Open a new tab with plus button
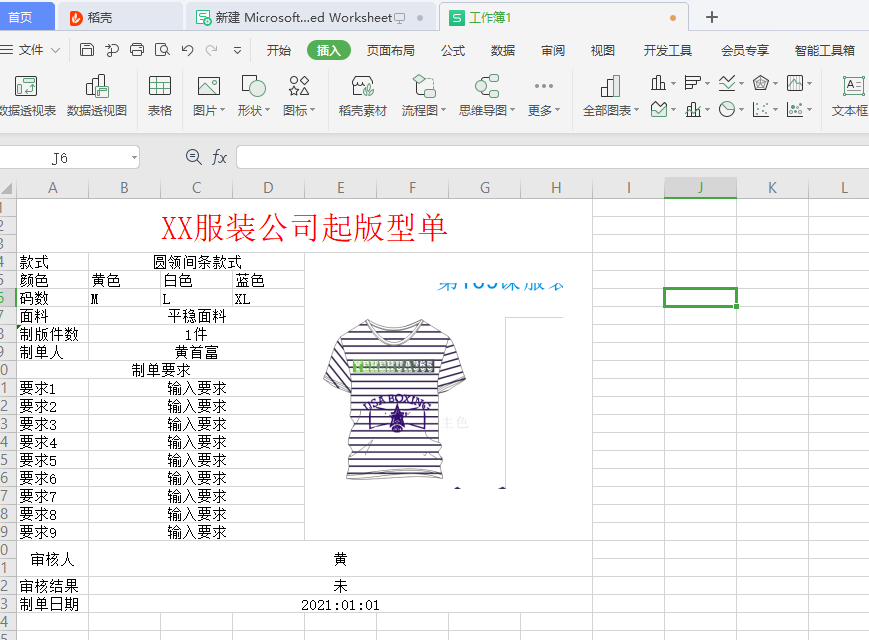869x640 pixels. pyautogui.click(x=712, y=17)
